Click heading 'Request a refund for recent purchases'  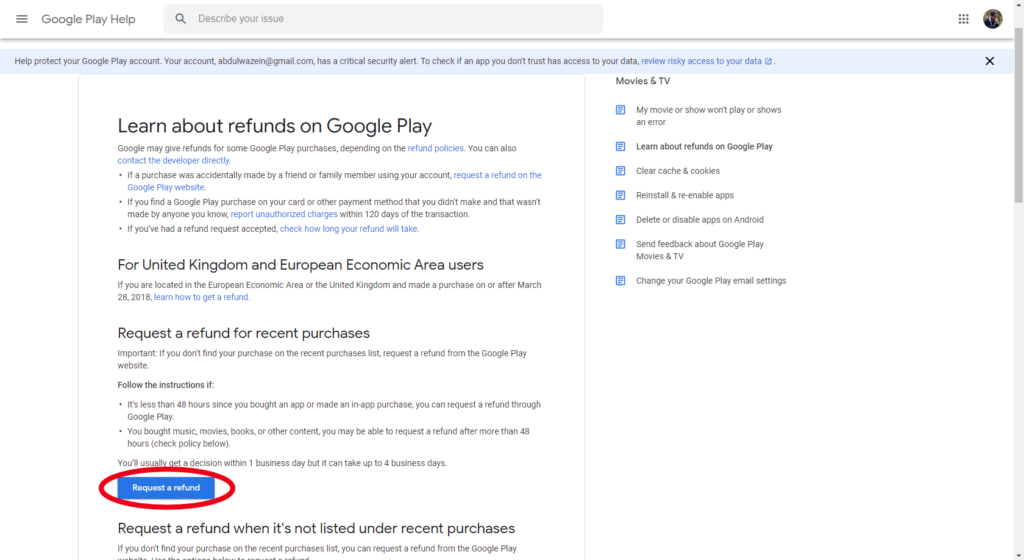click(x=244, y=334)
